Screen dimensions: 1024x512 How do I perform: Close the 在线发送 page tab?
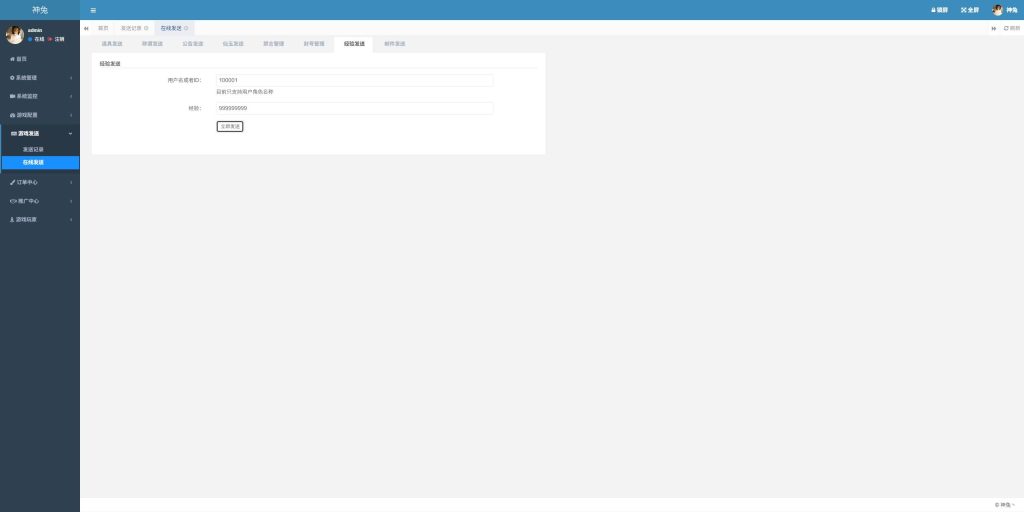tap(187, 28)
